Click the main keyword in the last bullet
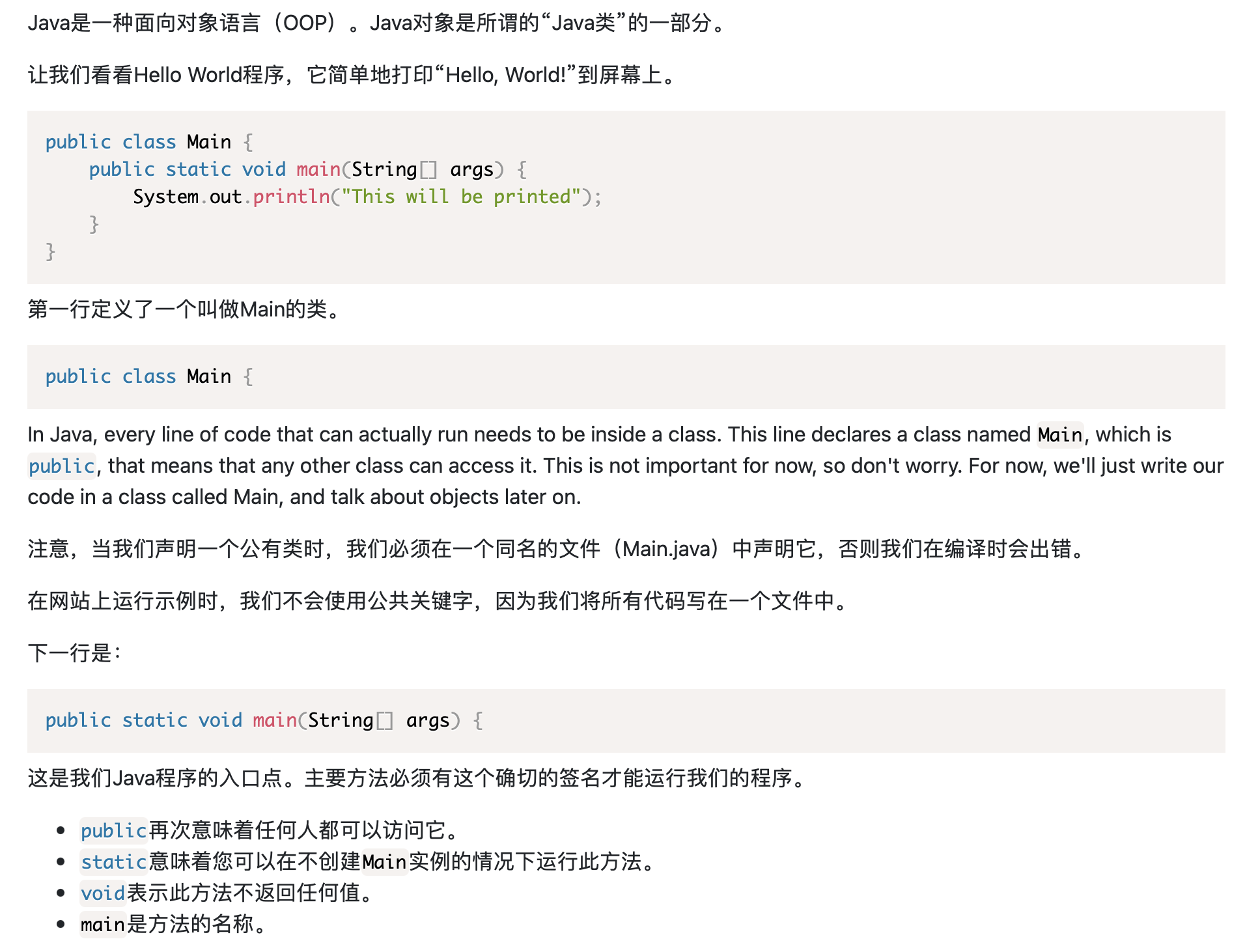 pos(102,924)
